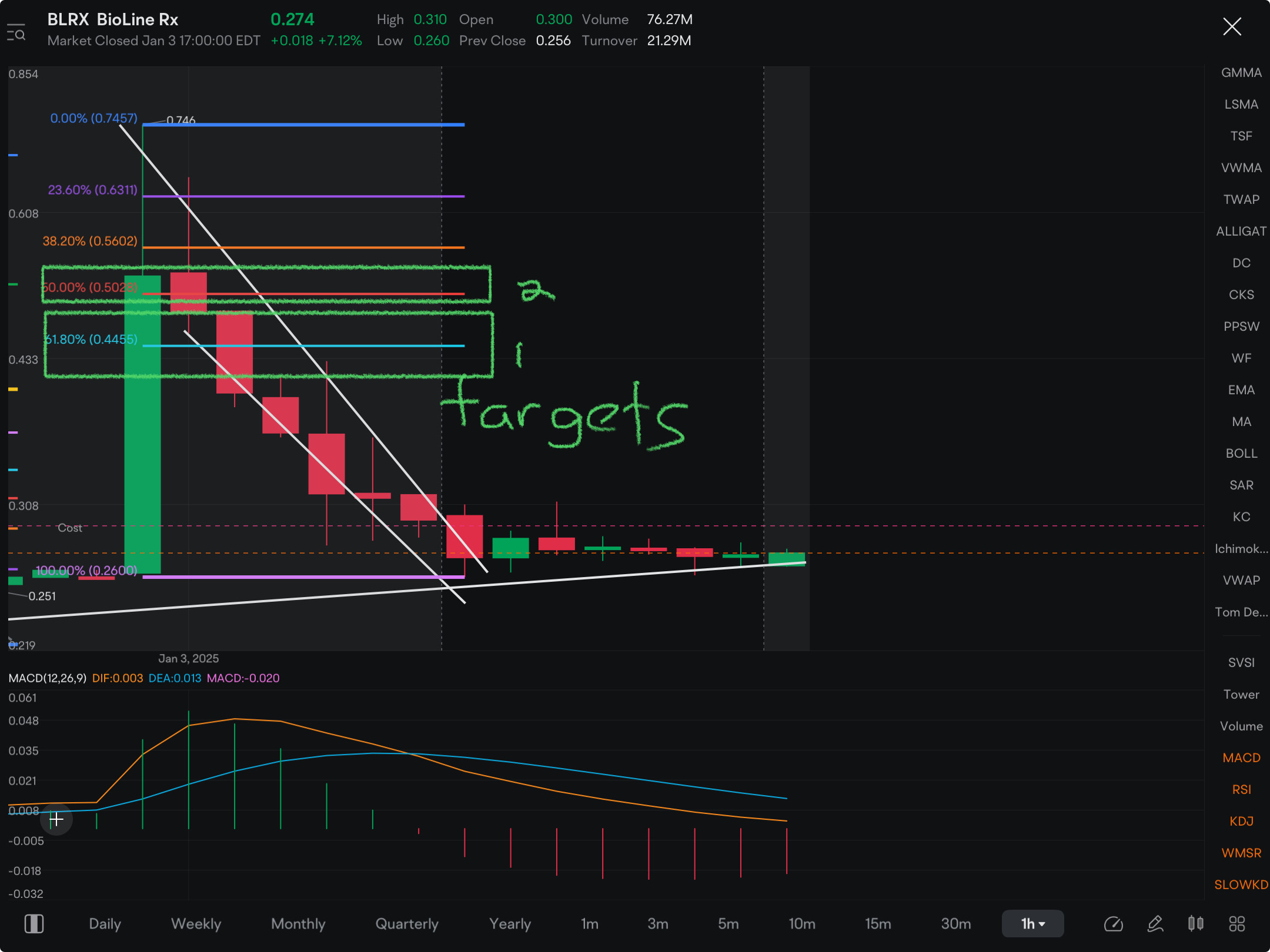Enable the PPSW indicator
This screenshot has height=952, width=1270.
click(1241, 327)
